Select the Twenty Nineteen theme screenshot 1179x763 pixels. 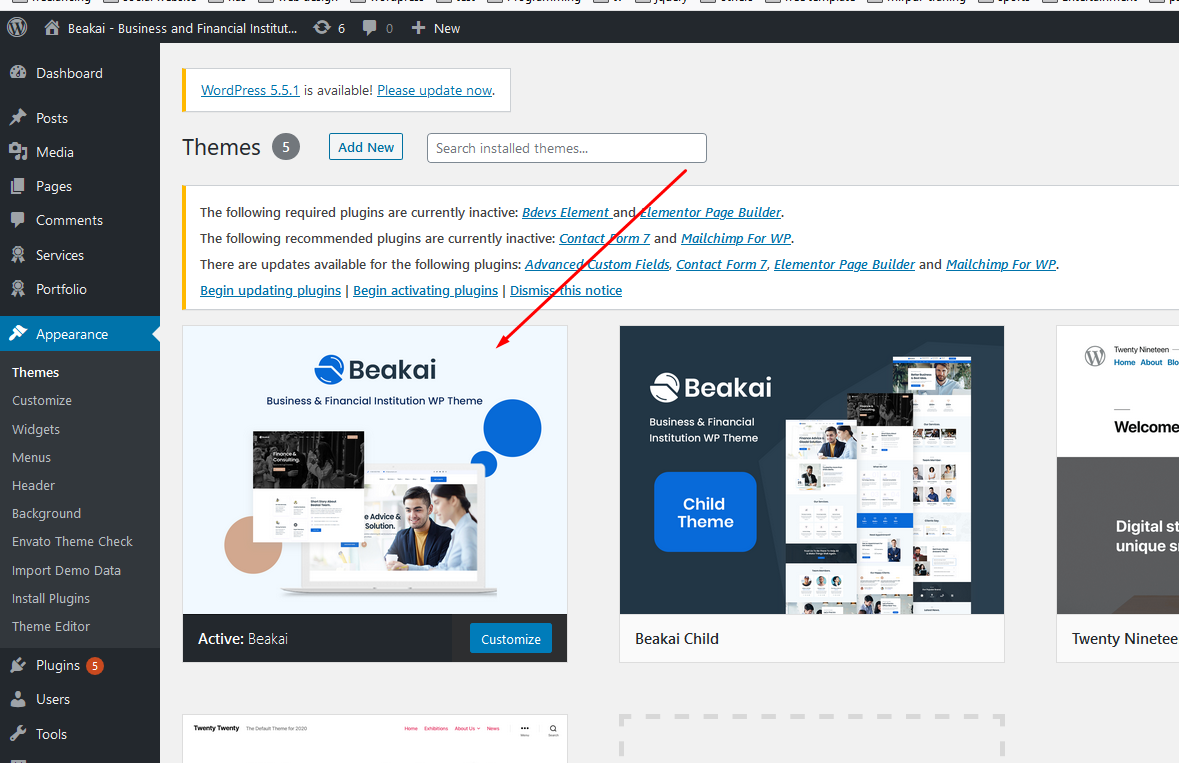pos(1118,470)
